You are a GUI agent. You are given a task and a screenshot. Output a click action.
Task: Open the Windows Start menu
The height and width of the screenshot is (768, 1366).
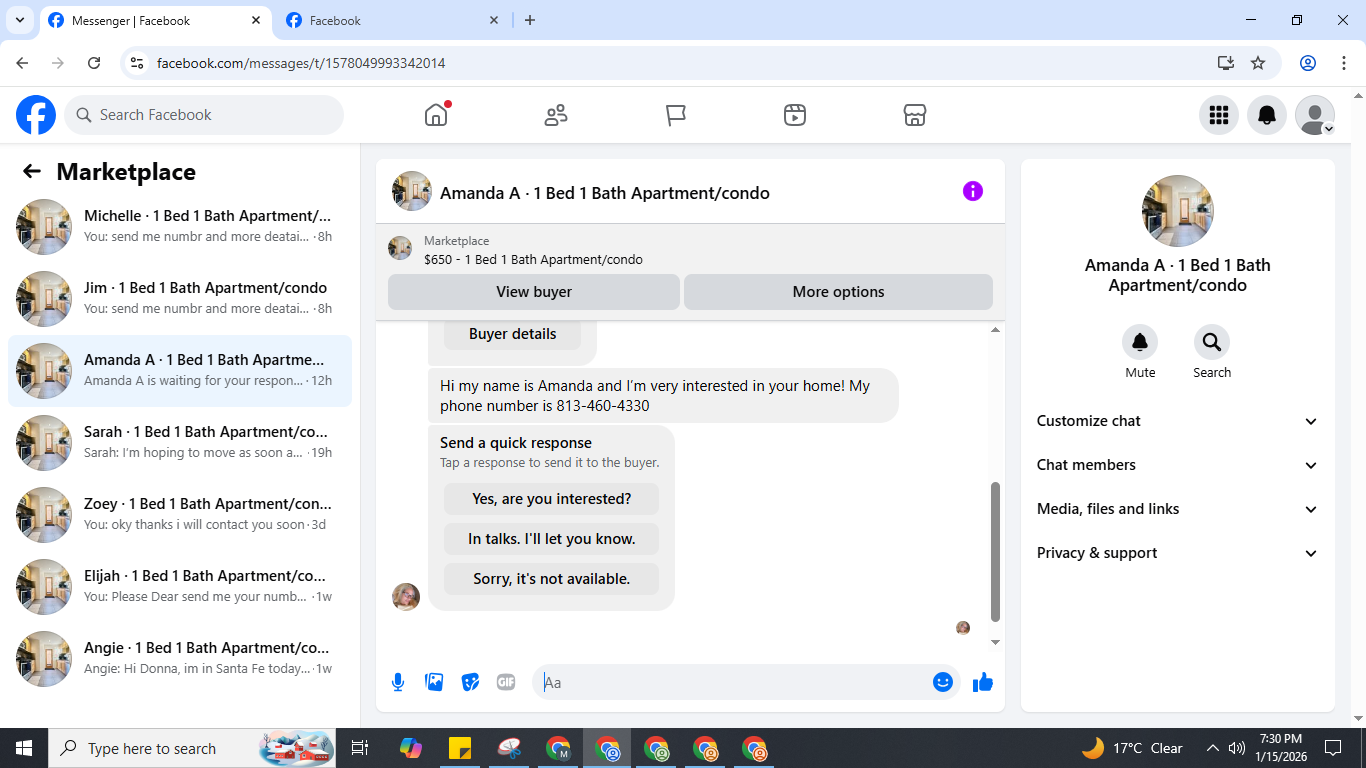(24, 748)
